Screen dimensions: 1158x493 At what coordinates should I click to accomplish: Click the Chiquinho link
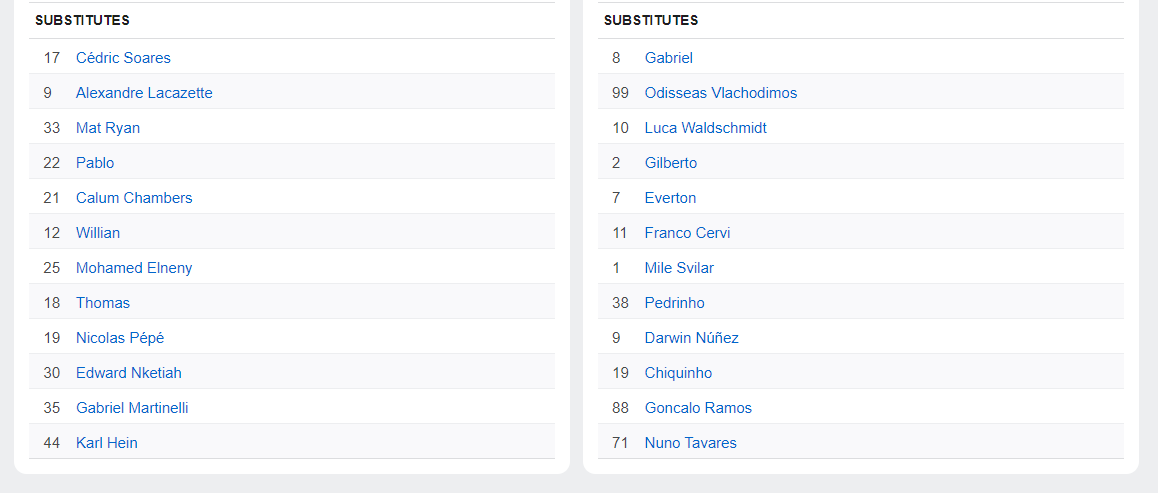(x=678, y=373)
